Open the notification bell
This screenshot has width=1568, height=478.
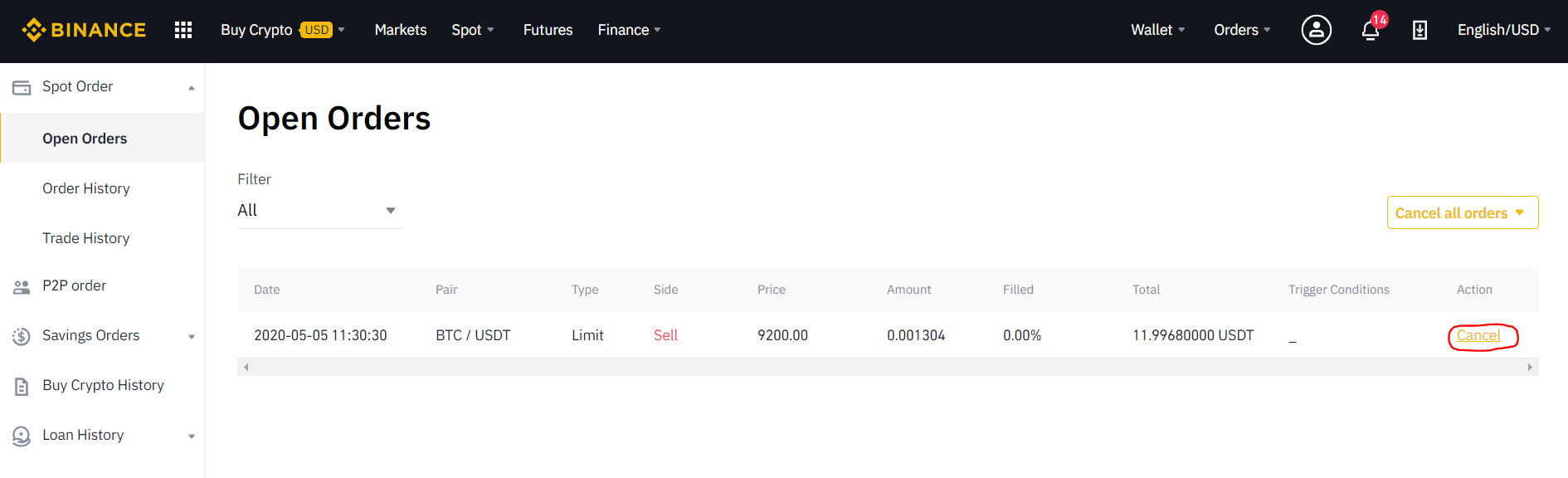coord(1369,30)
